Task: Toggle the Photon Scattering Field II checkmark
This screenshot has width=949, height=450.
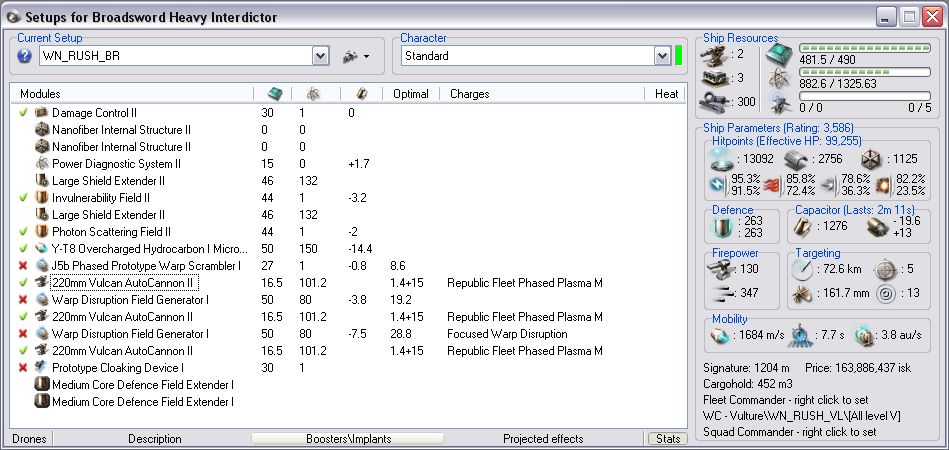Action: (24, 231)
